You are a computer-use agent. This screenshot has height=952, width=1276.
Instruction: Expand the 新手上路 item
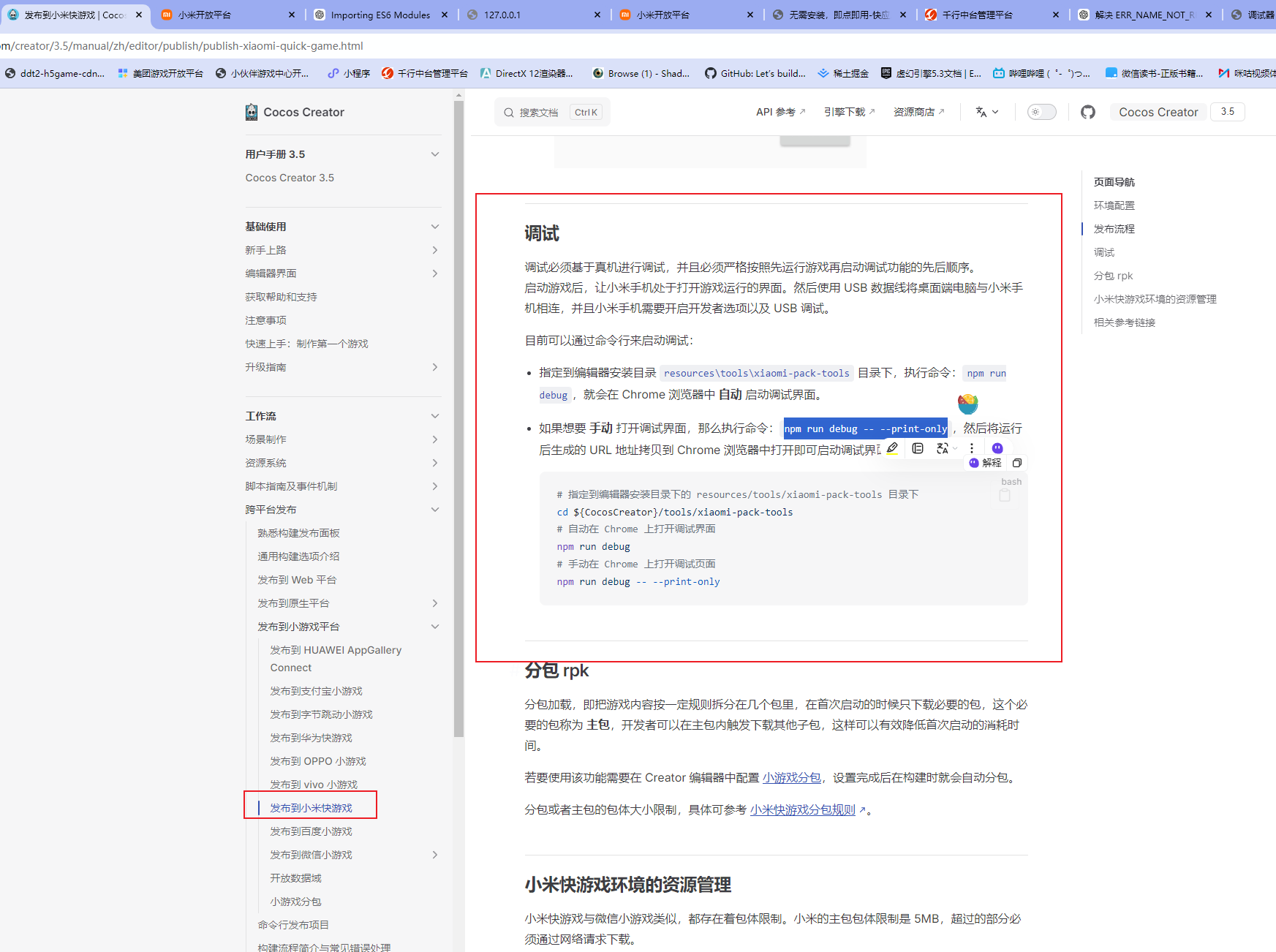coord(435,250)
